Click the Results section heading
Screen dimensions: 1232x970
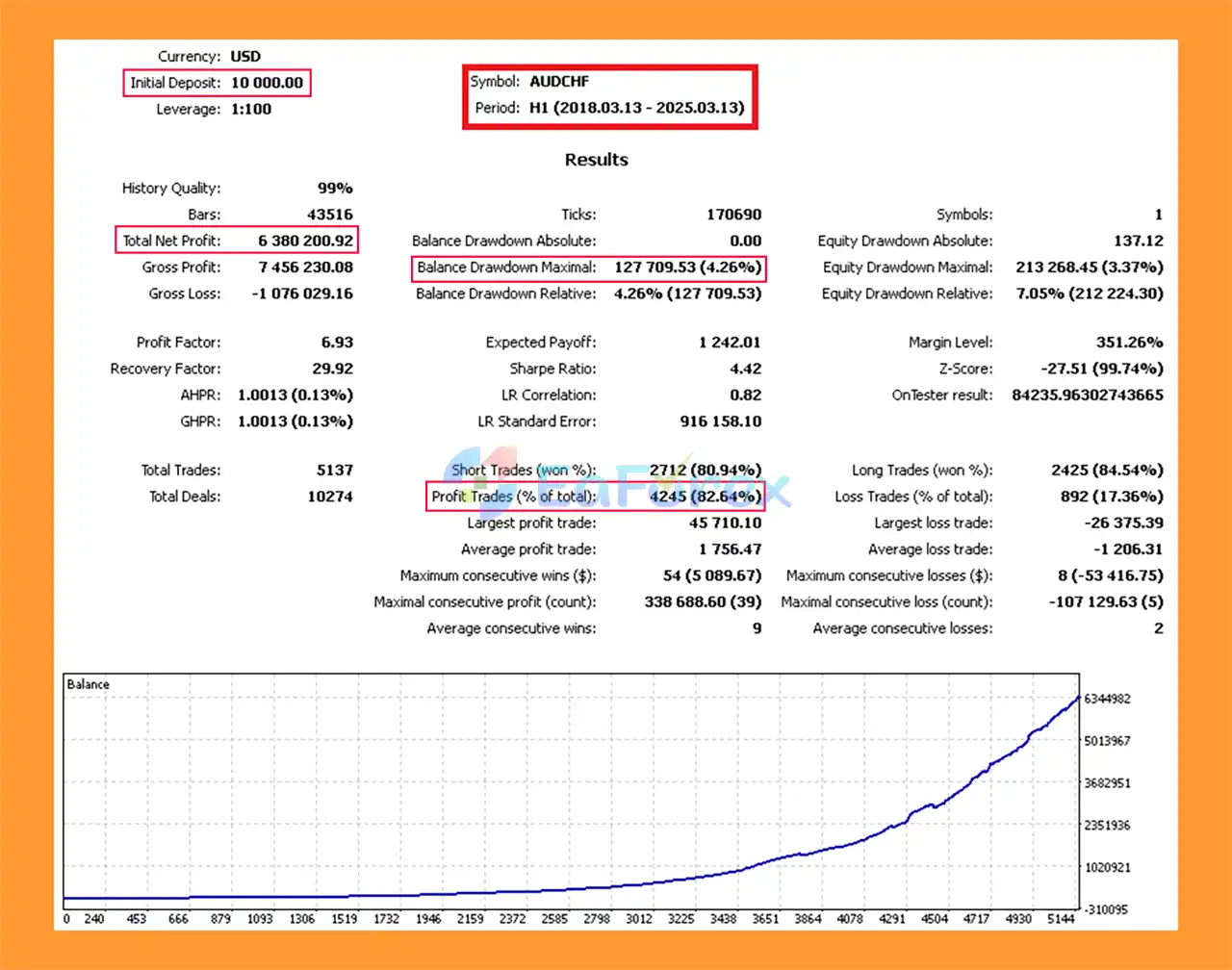596,160
